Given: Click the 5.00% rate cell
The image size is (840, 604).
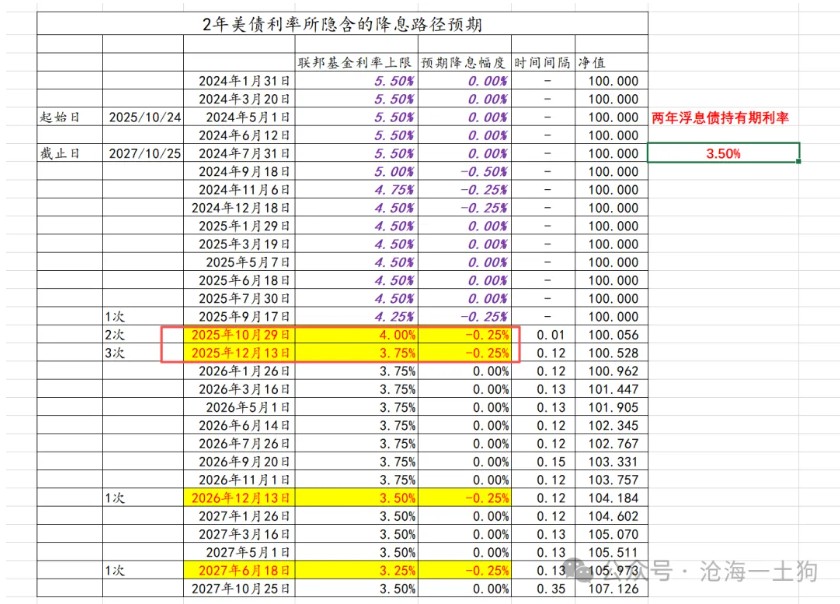Looking at the screenshot, I should [356, 171].
